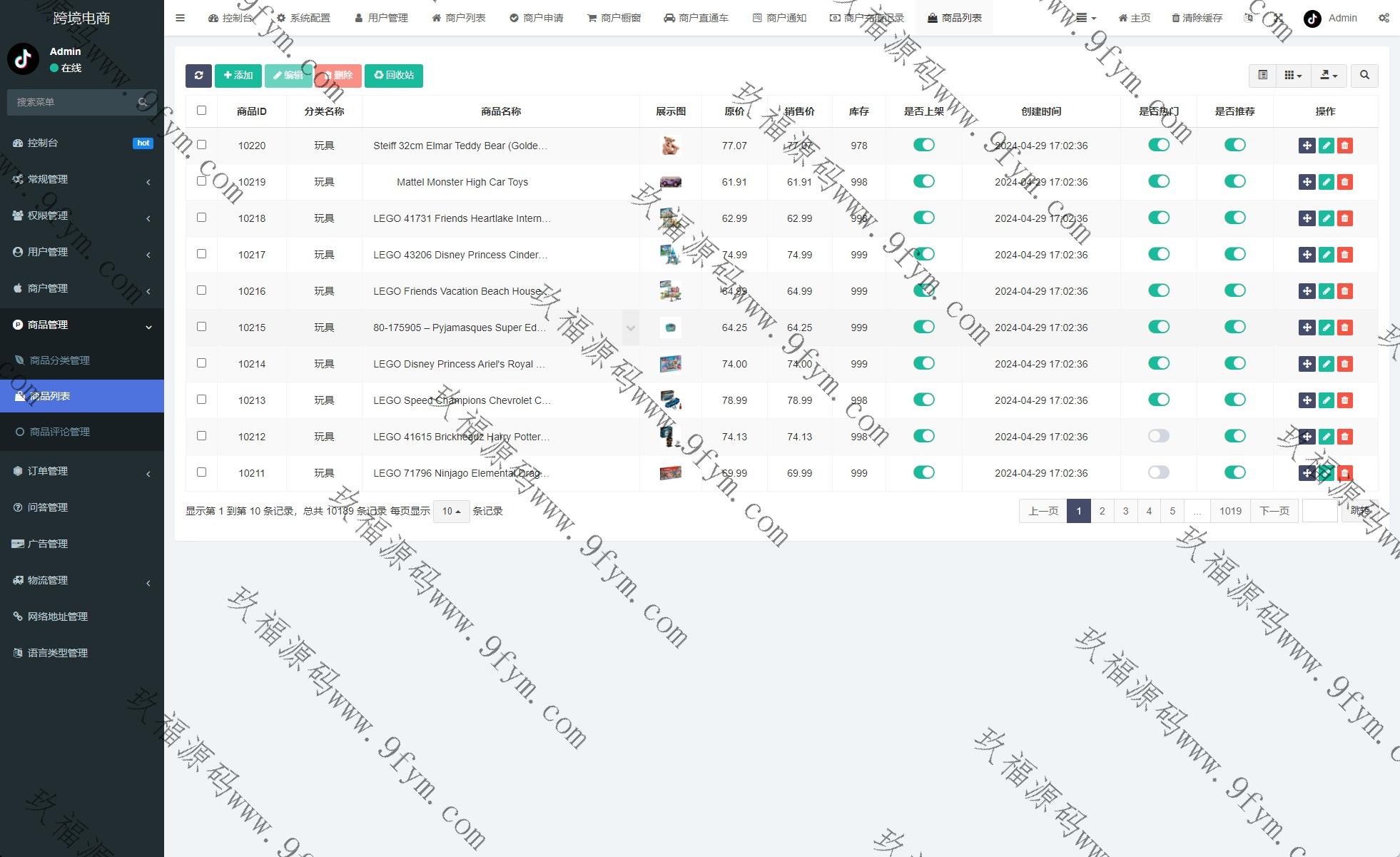Turn off on-shelf toggle for product 10214
1400x857 pixels.
pos(923,363)
